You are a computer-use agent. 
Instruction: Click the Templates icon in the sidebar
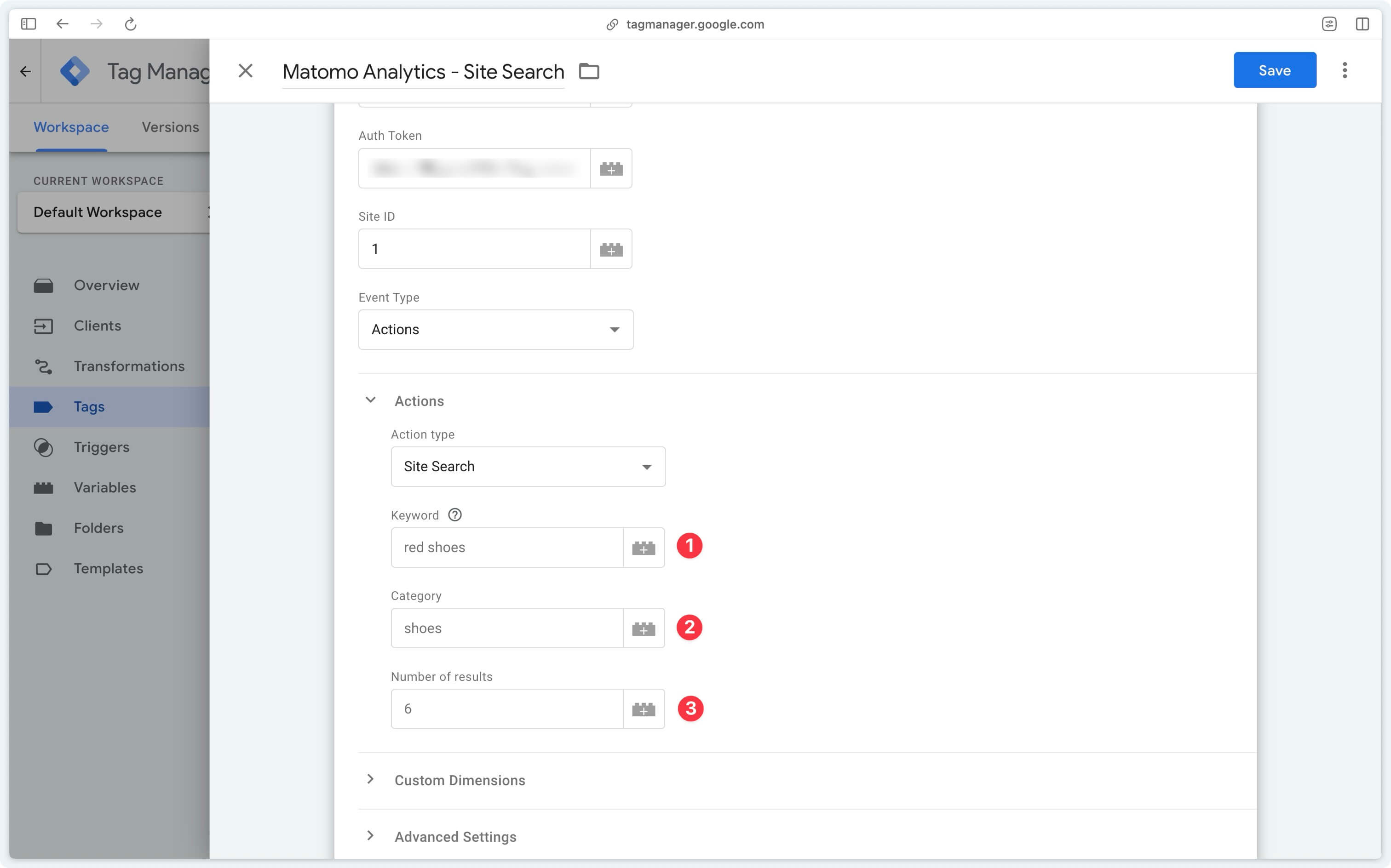44,569
